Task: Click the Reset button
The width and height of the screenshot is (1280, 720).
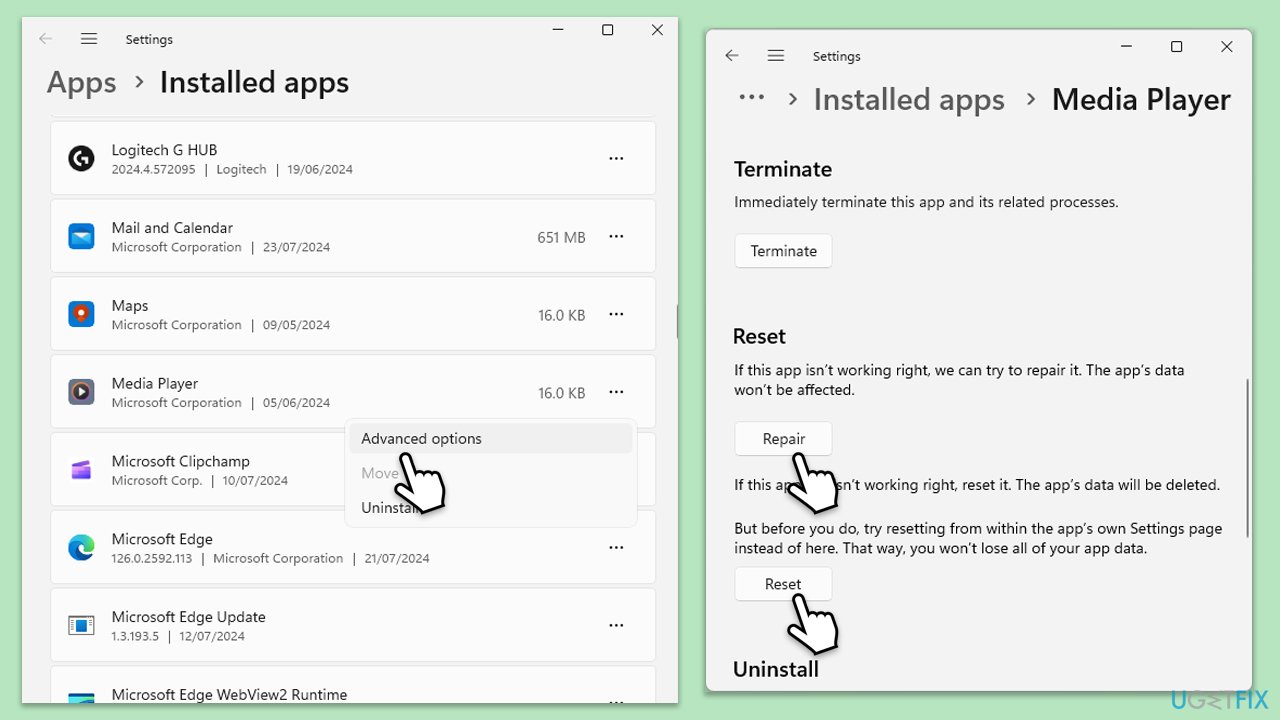Action: pyautogui.click(x=783, y=584)
